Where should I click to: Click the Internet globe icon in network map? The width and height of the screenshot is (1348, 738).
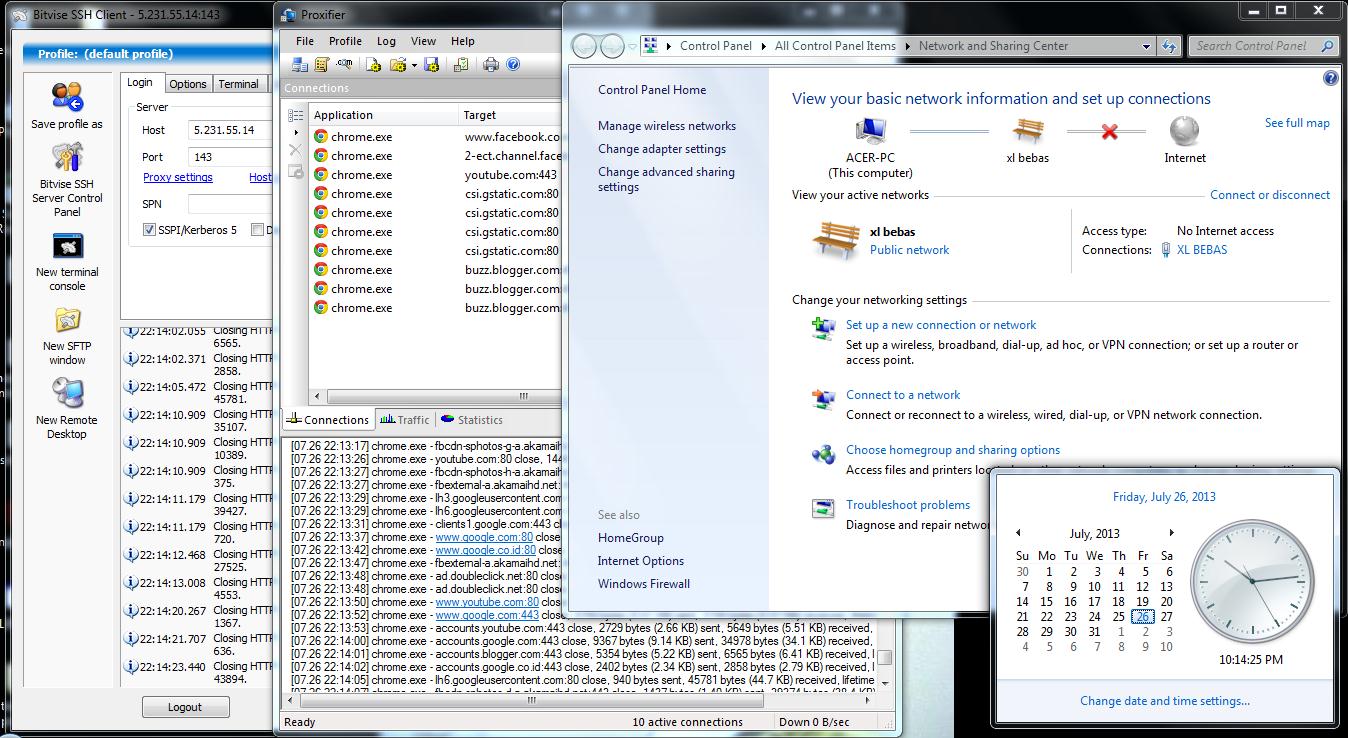1184,131
